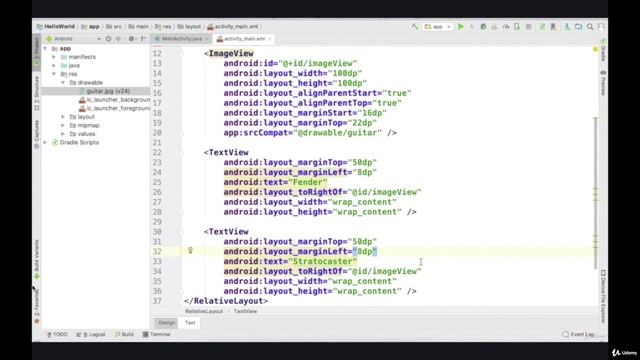Viewport: 640px width, 360px height.
Task: Switch to MainActivity.java tab
Action: pos(182,39)
